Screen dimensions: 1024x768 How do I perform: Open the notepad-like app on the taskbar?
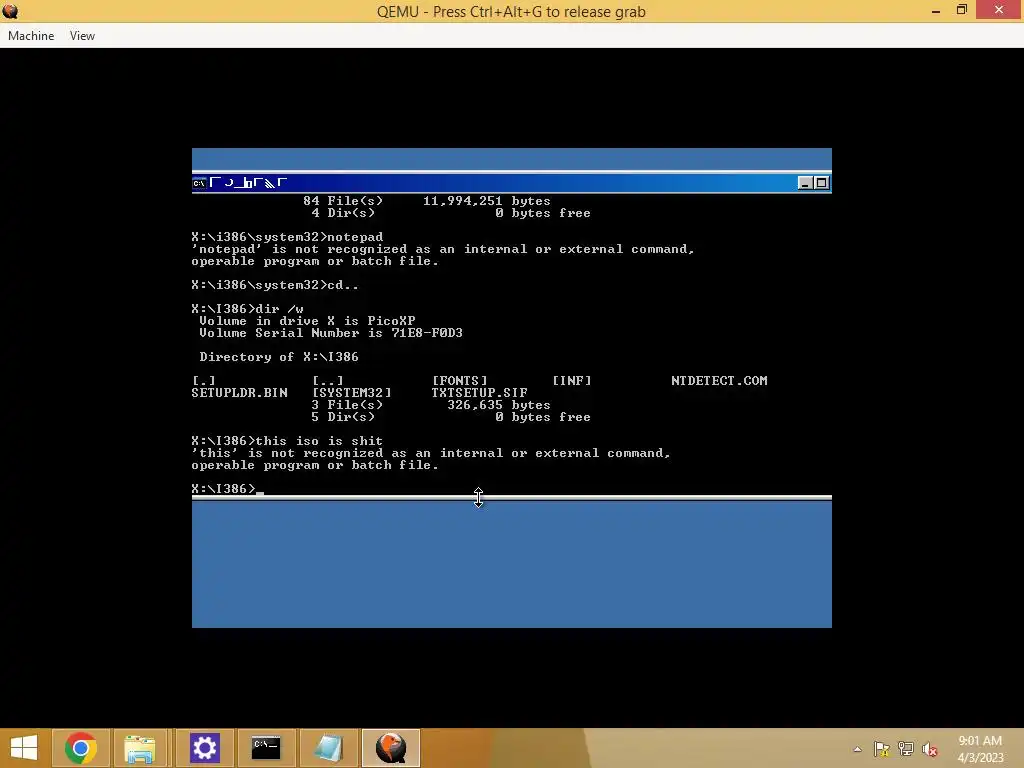click(x=328, y=748)
